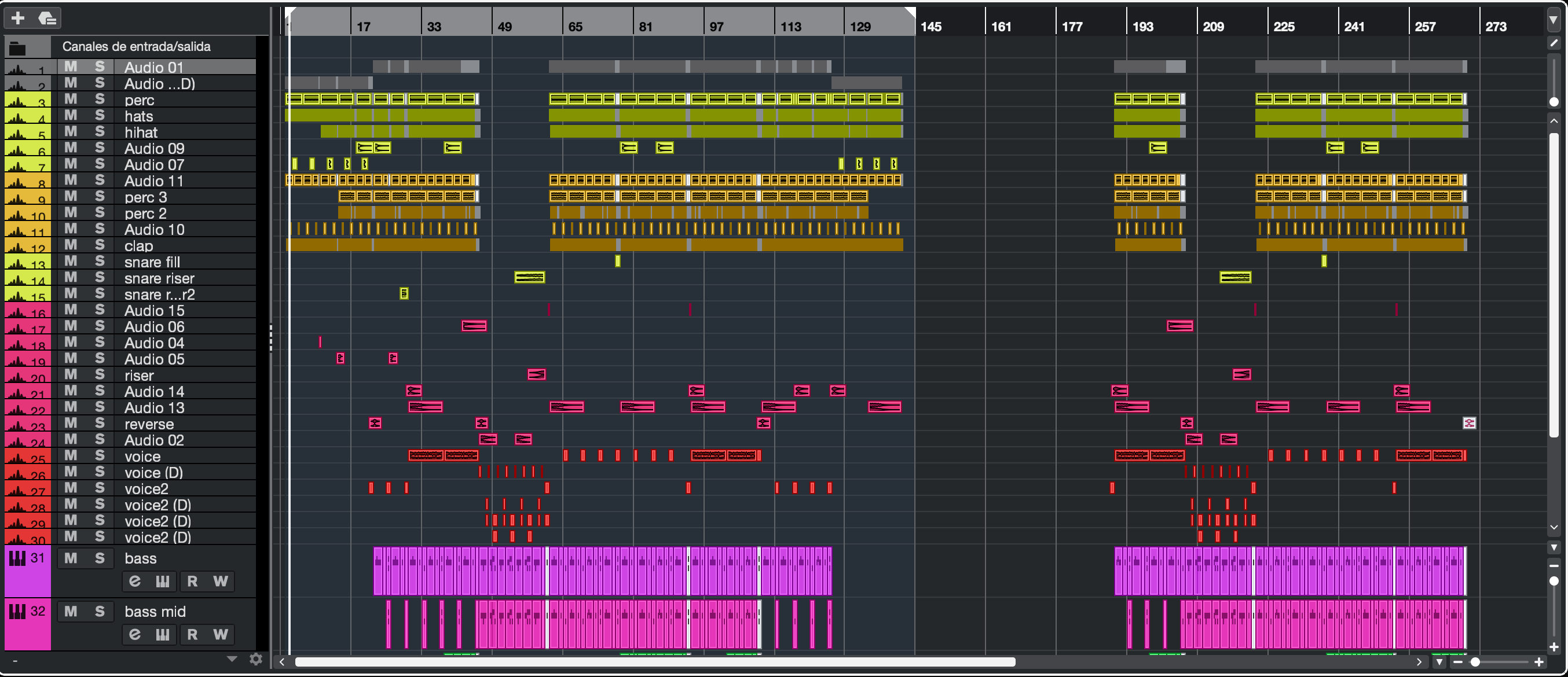
Task: Click scroll right arrow of horizontal scrollbar
Action: tap(1419, 662)
